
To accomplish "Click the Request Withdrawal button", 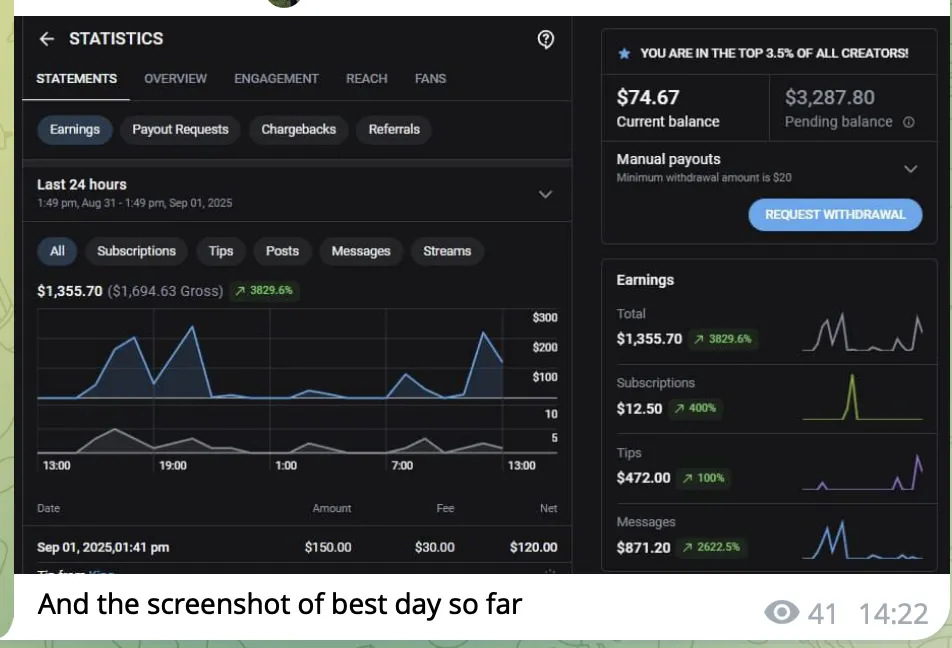I will pyautogui.click(x=835, y=214).
